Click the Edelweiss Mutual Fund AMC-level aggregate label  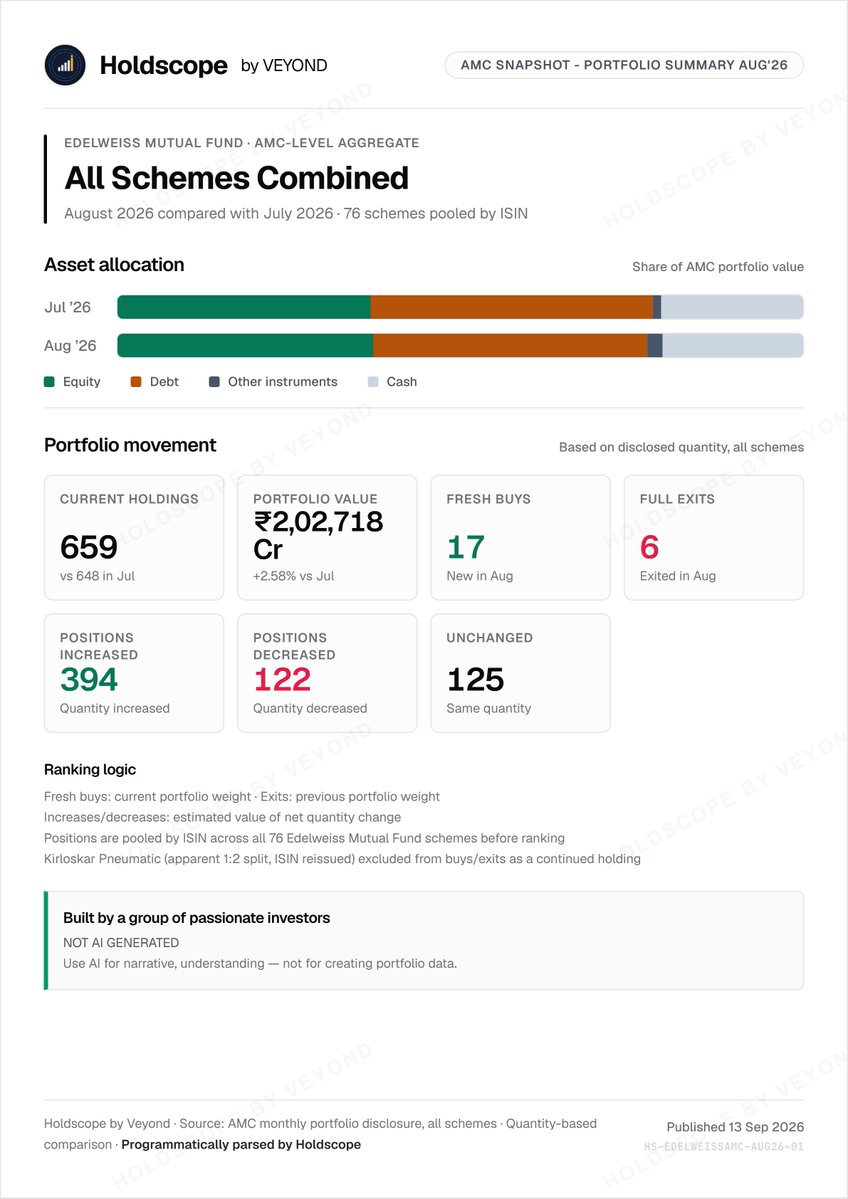coord(242,143)
